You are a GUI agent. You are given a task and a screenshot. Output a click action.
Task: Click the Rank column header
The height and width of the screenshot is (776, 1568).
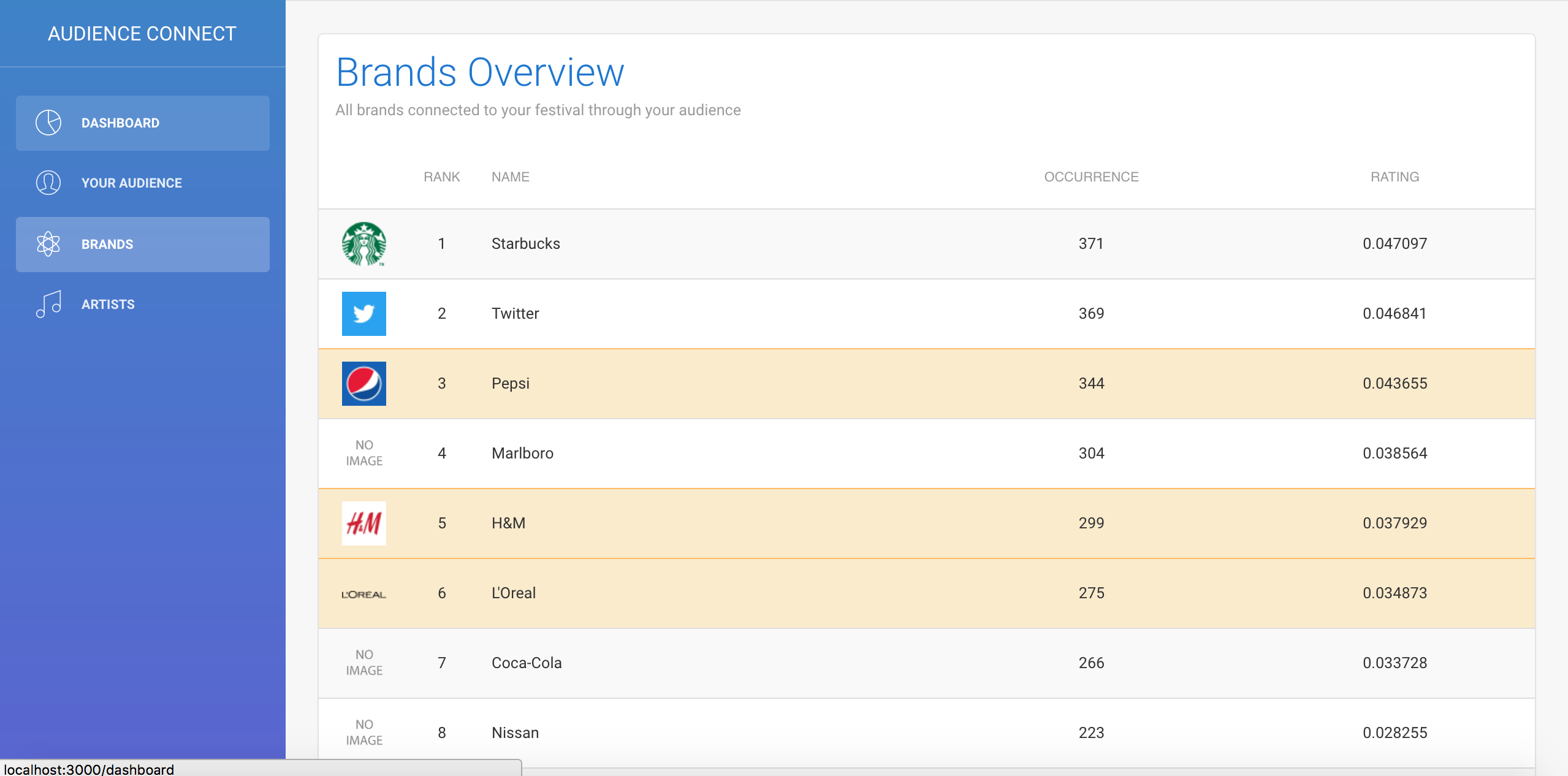click(x=441, y=177)
